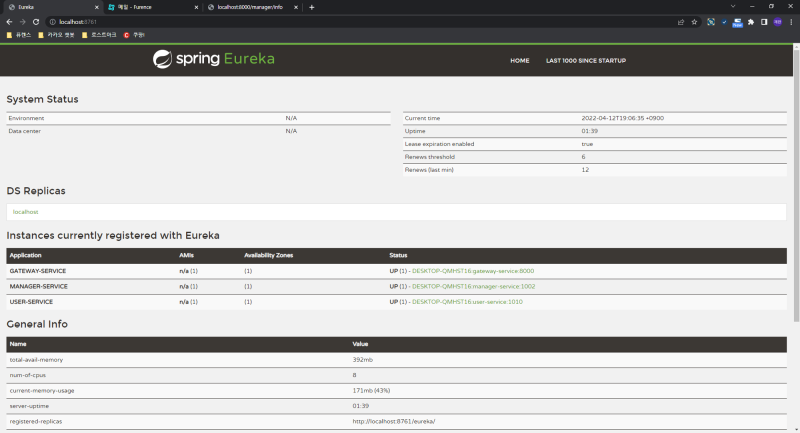Image resolution: width=800 pixels, height=433 pixels.
Task: Click the http://localhost:8761/eureka/ value
Action: coord(393,421)
